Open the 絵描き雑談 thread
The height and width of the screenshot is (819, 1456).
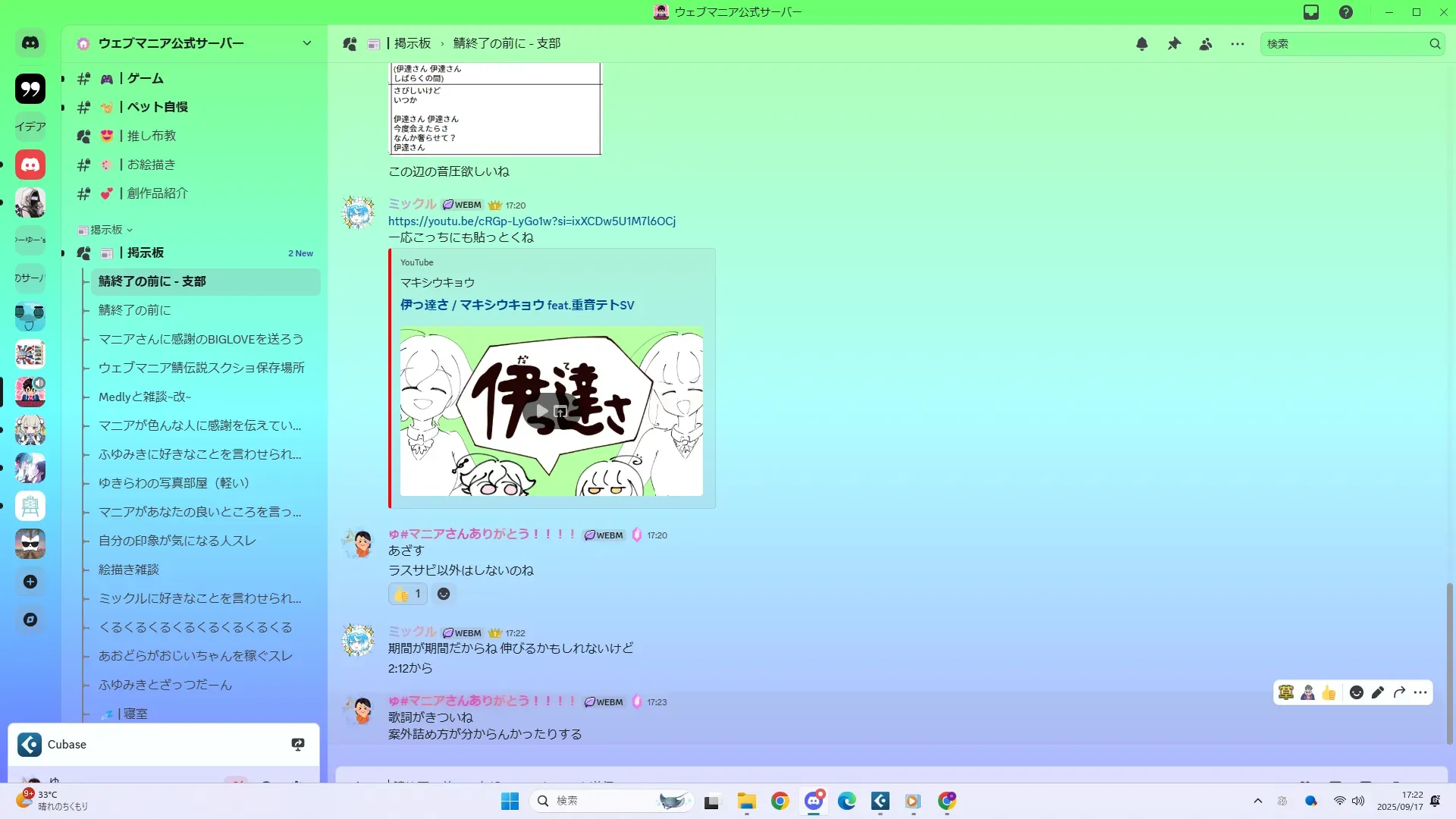click(x=129, y=570)
